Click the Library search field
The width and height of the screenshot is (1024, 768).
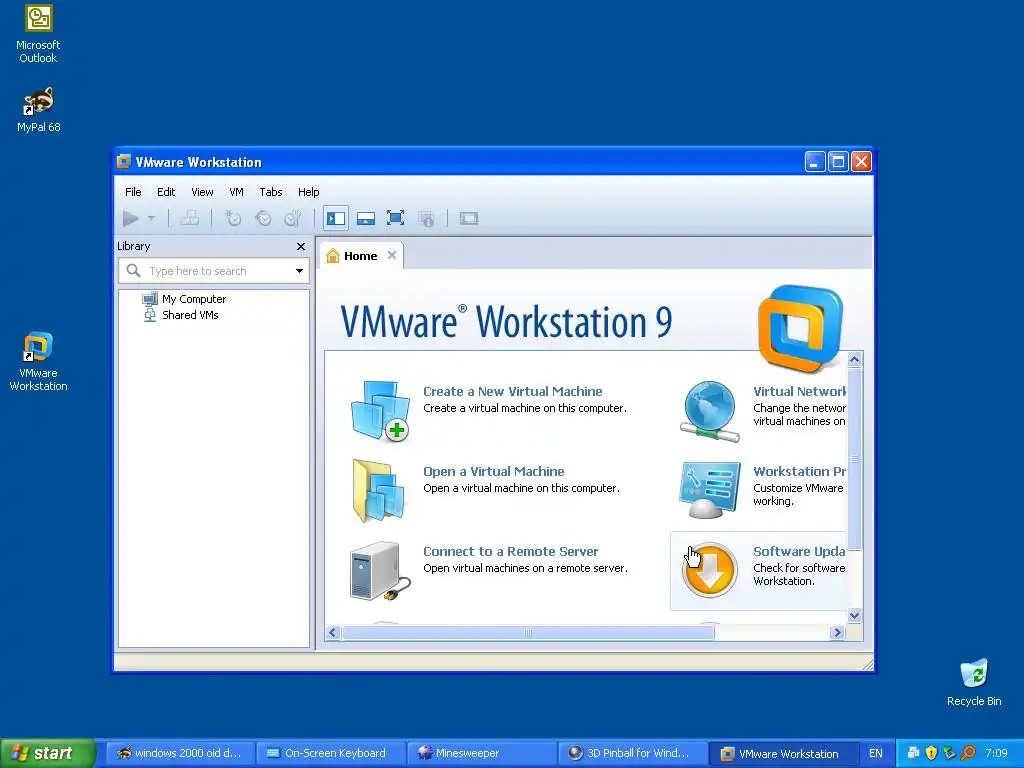coord(214,271)
